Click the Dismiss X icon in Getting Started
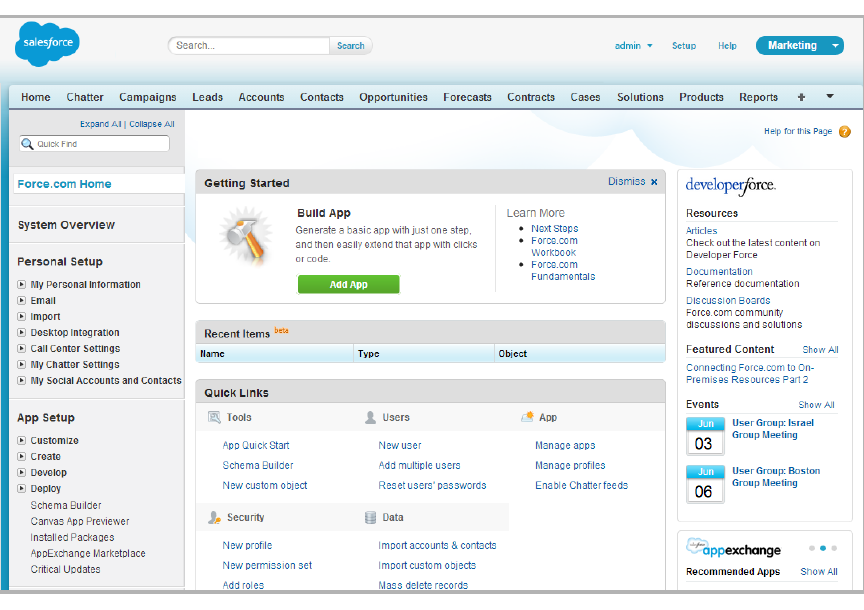The width and height of the screenshot is (864, 610). (654, 182)
